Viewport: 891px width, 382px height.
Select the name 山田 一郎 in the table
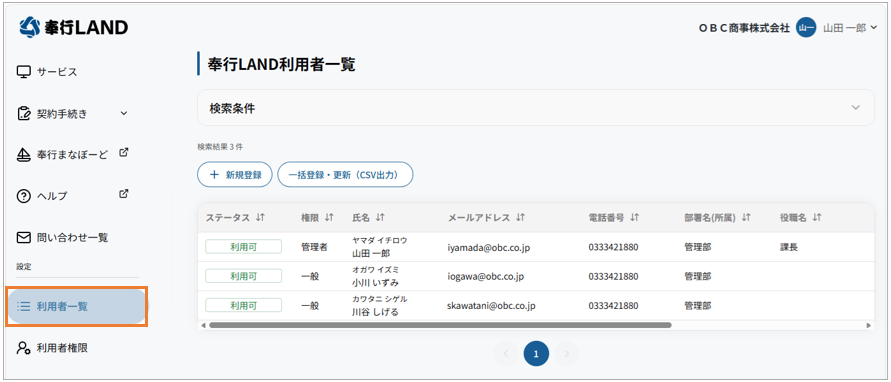(x=371, y=254)
